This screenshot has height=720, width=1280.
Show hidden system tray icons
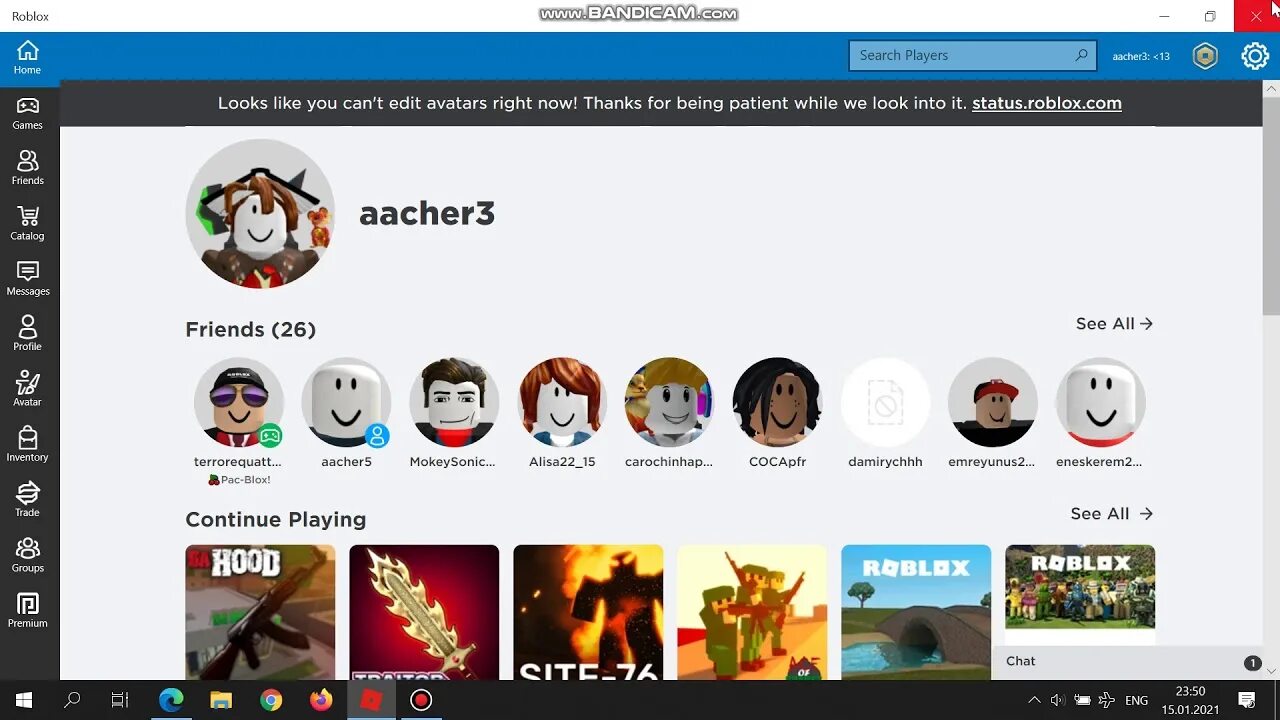[1034, 700]
